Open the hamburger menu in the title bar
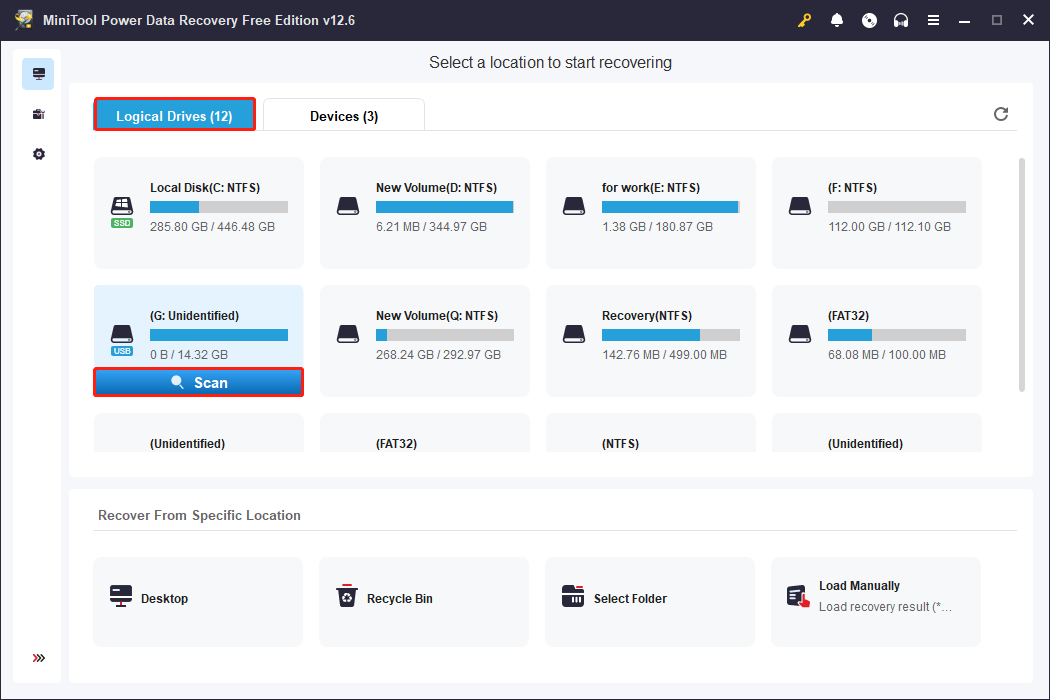 point(933,19)
